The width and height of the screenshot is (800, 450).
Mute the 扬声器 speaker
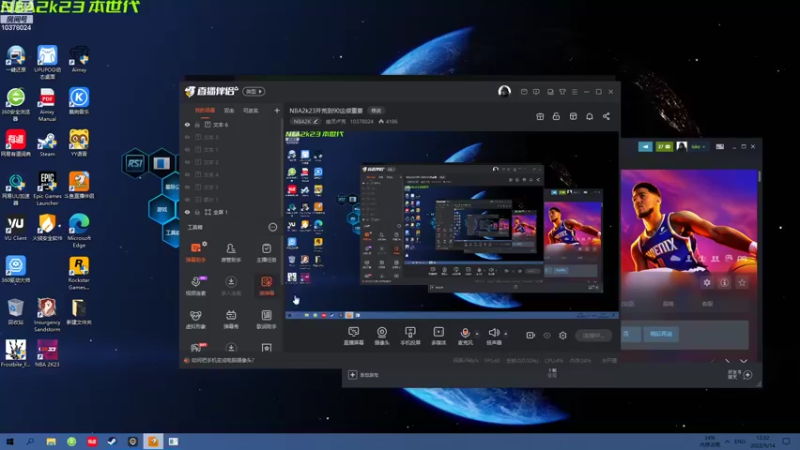pos(493,336)
